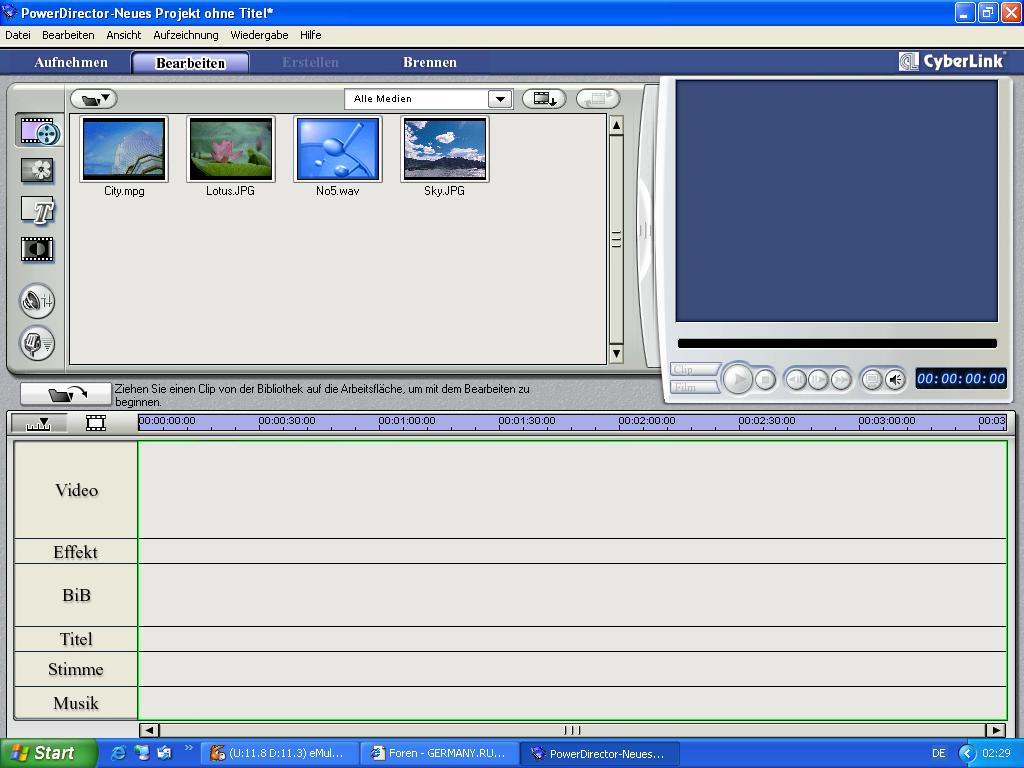Select the Effekt track label
Screen dimensions: 1024x768
click(x=76, y=552)
